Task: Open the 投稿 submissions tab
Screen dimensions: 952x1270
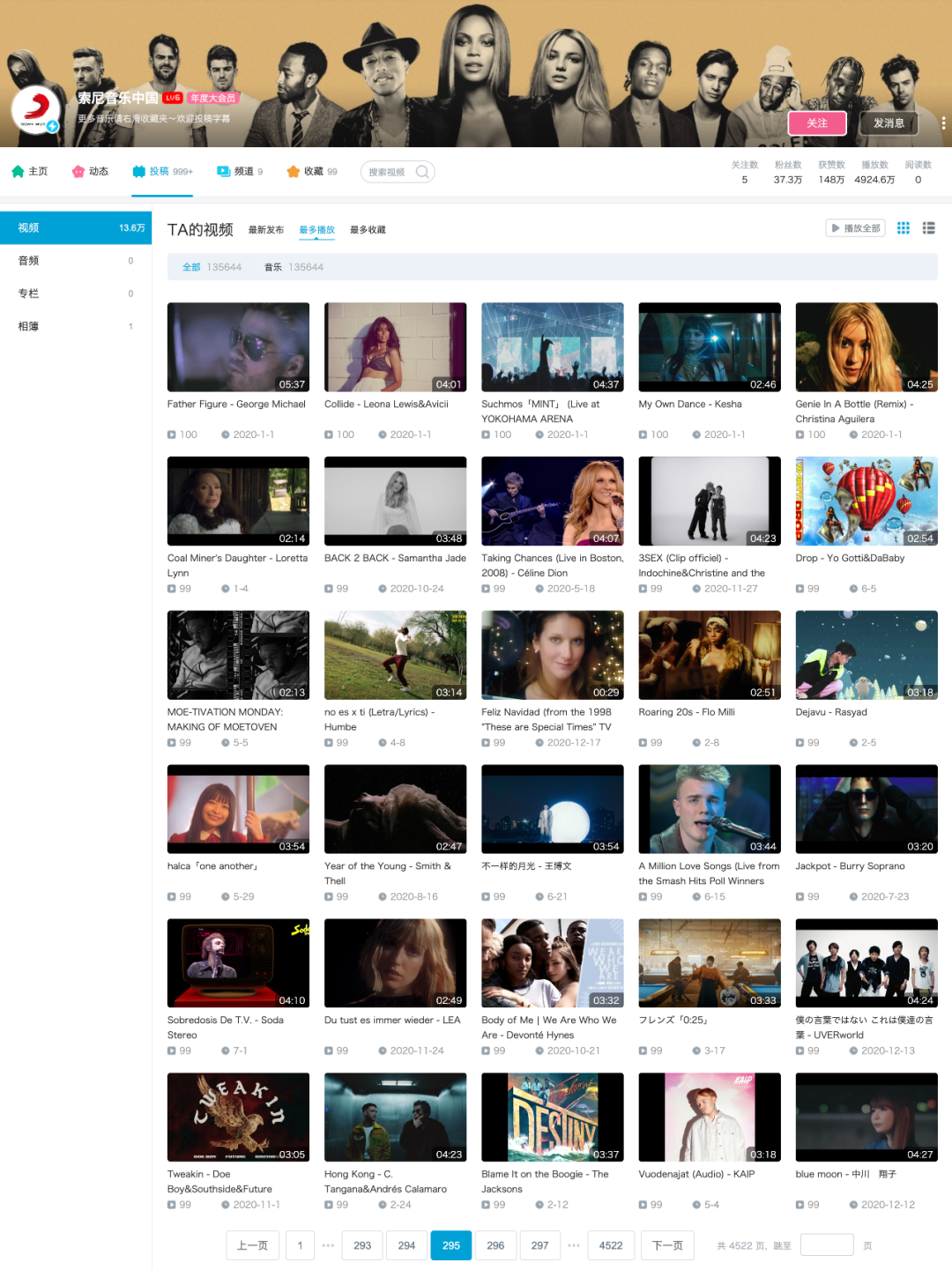Action: click(162, 172)
